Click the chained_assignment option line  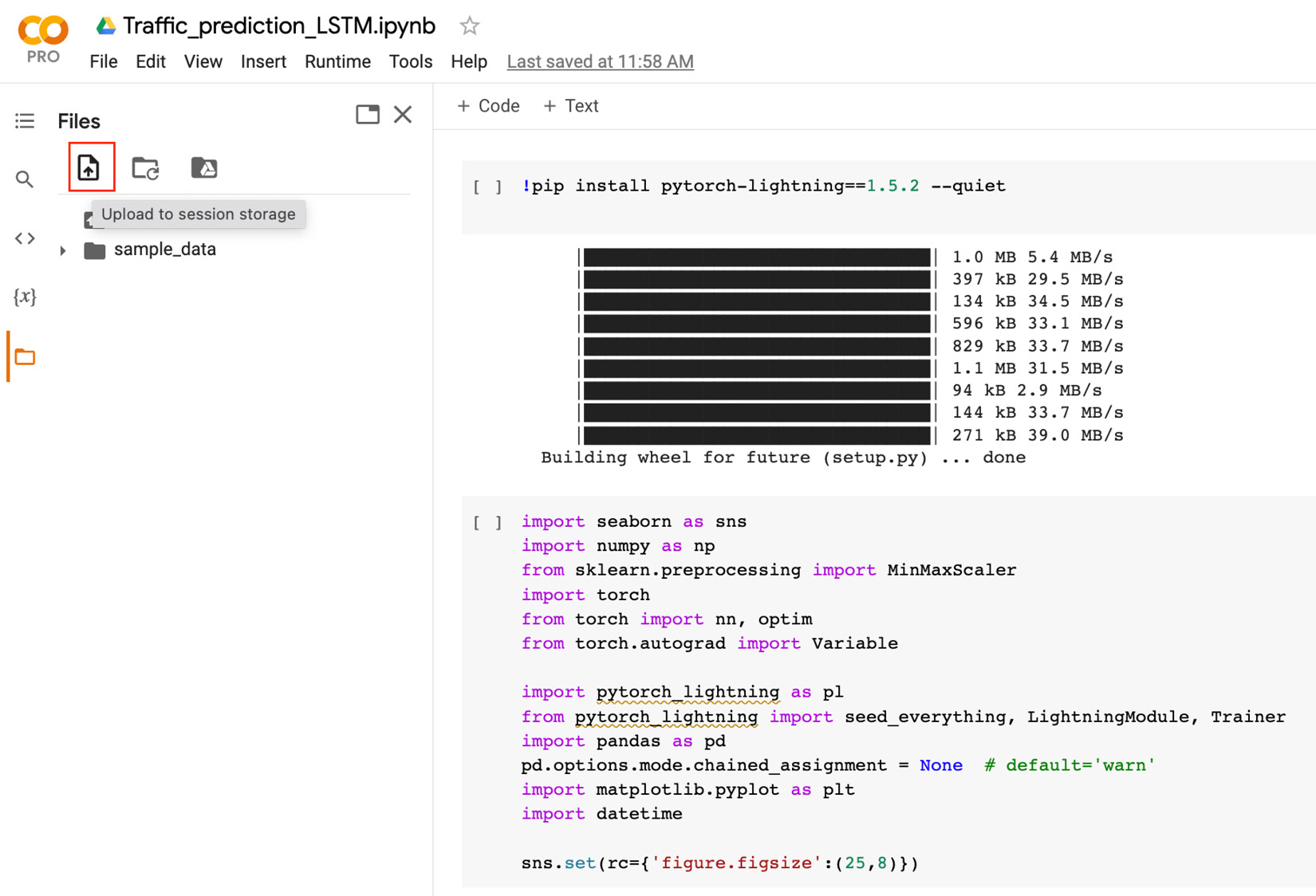pos(838,765)
